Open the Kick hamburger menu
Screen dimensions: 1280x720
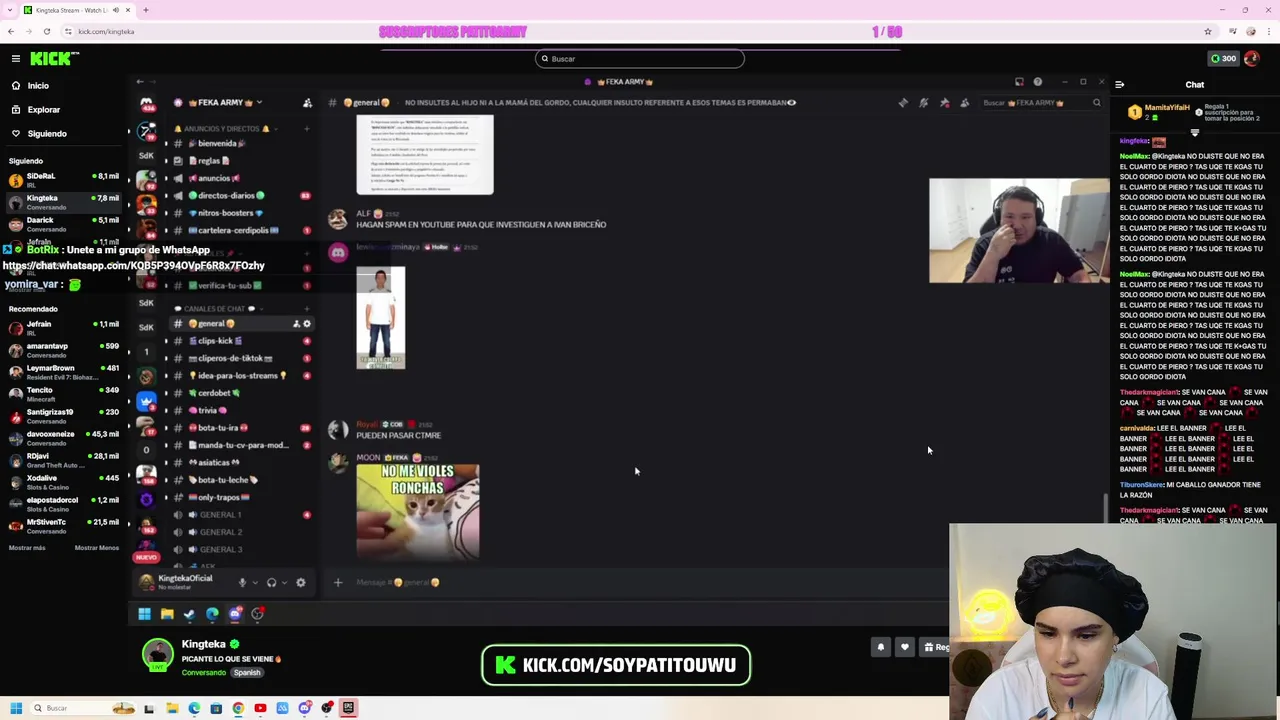pos(16,59)
